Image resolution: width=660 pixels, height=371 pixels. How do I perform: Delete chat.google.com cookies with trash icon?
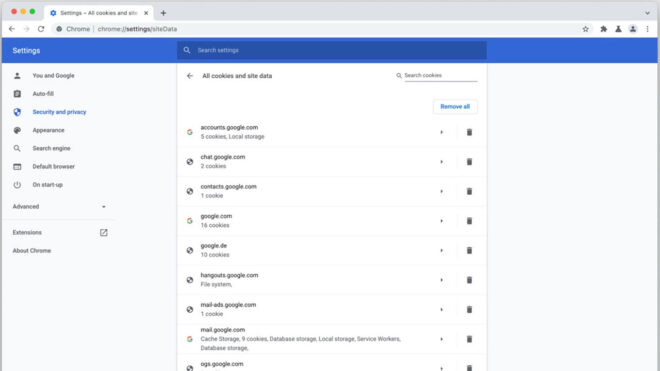[x=469, y=162]
